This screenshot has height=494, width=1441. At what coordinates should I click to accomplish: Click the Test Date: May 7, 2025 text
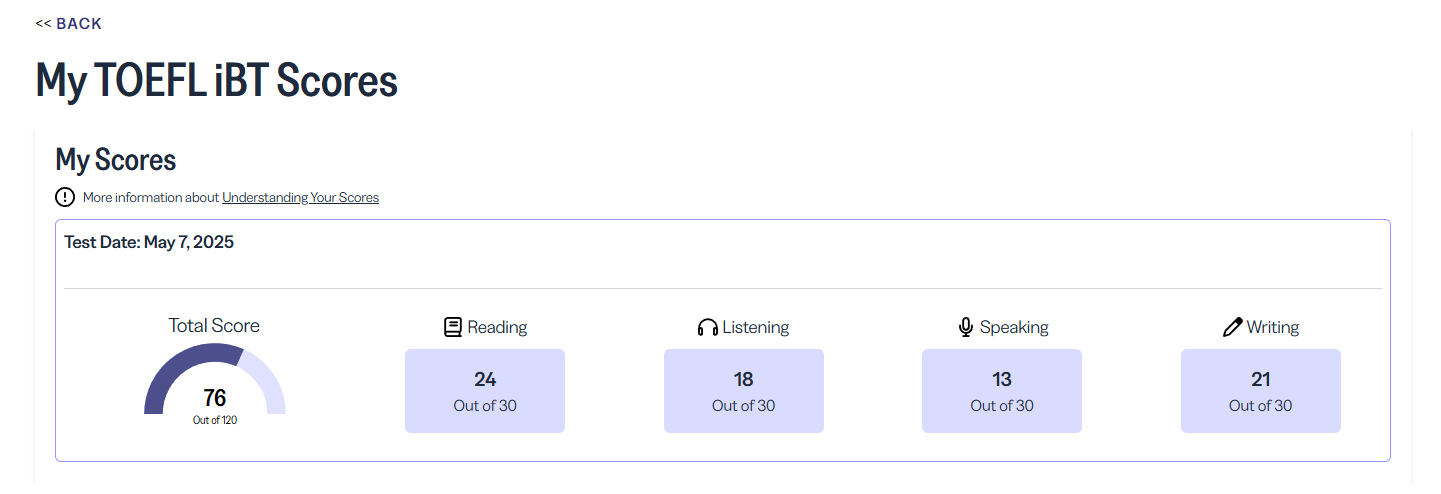point(149,242)
